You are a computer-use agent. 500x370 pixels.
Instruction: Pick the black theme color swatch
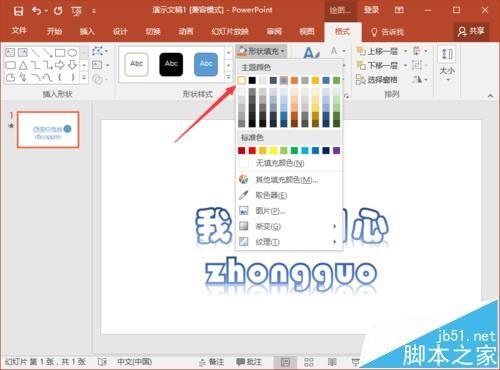252,80
